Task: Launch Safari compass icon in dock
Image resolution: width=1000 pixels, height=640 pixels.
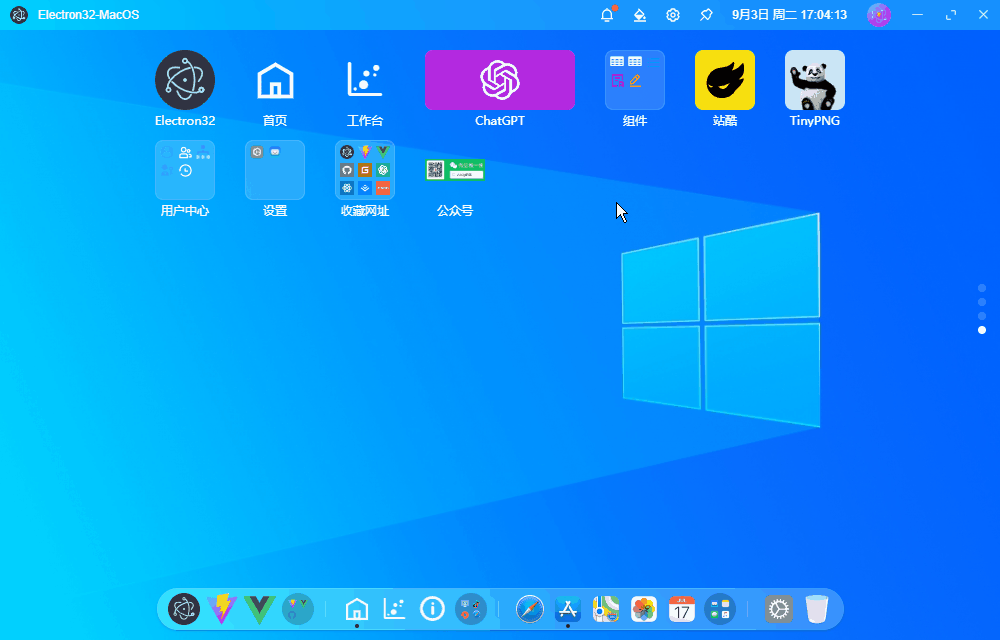Action: coord(530,609)
